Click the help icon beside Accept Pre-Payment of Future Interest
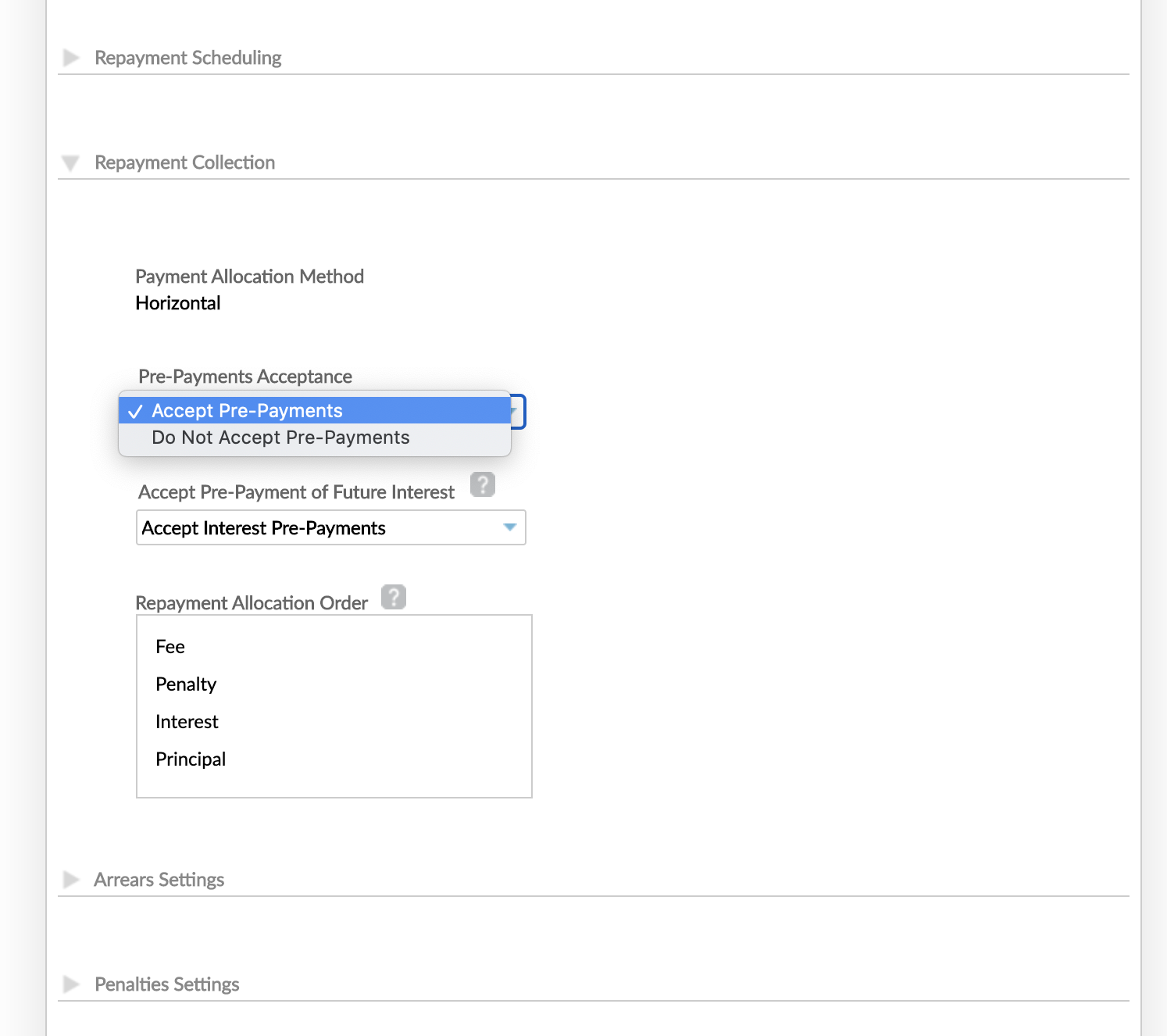The image size is (1167, 1036). (483, 484)
